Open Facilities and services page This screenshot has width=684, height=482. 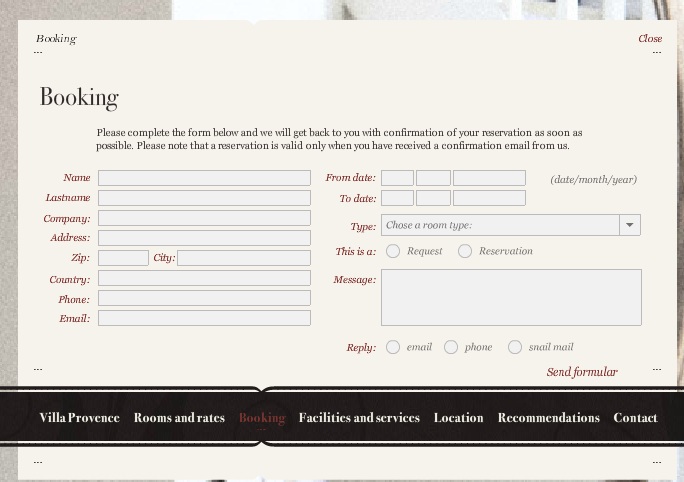point(359,418)
